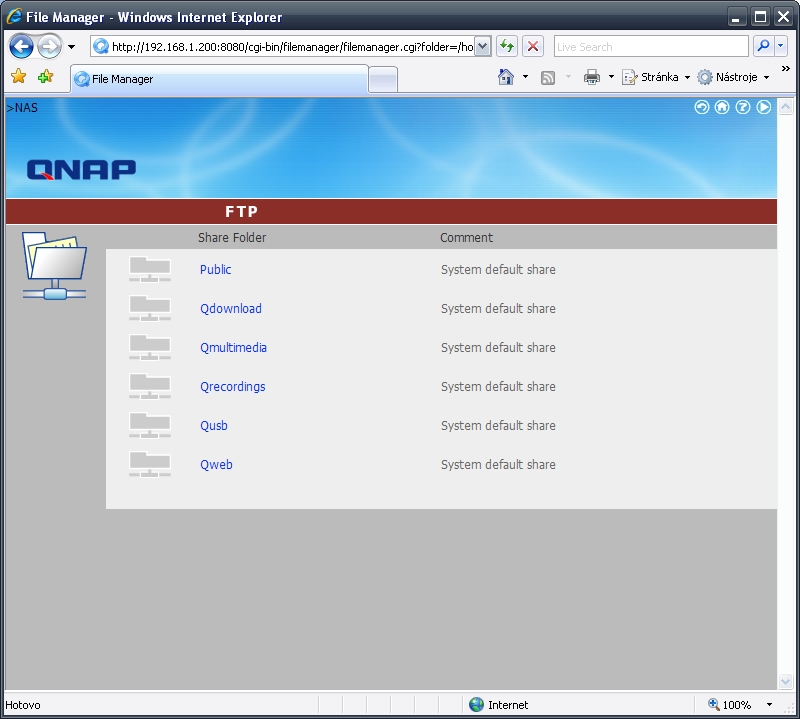Expand the toolbar overflow chevron

pyautogui.click(x=786, y=68)
